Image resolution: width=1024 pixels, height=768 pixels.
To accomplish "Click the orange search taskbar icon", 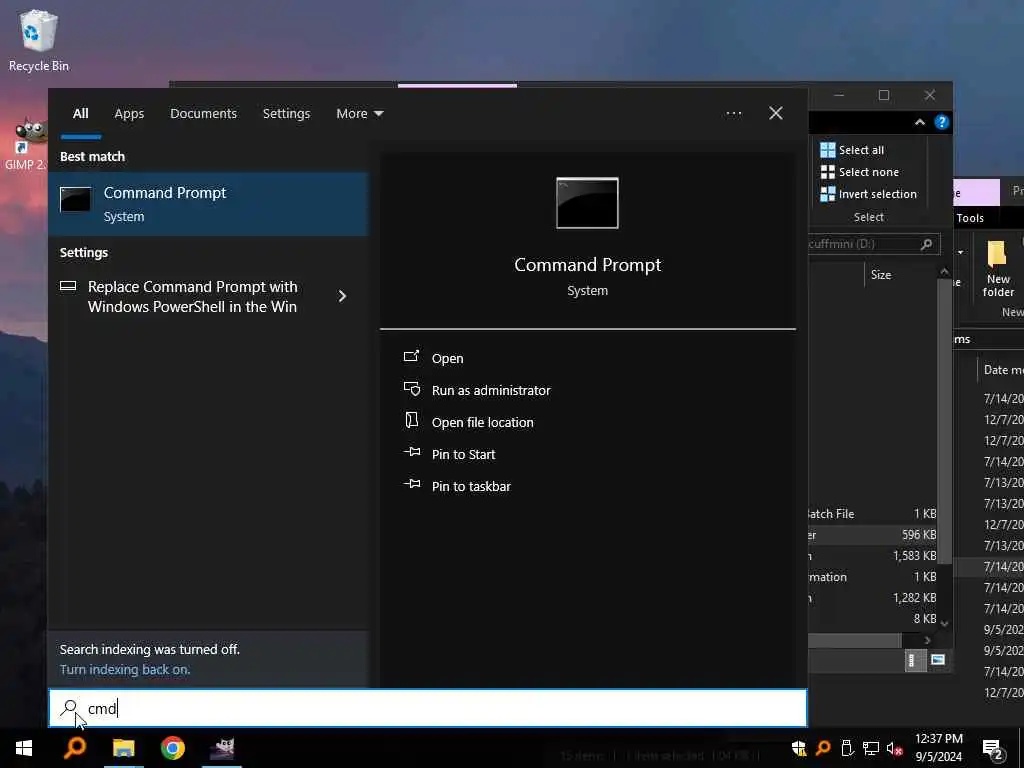I will 74,748.
